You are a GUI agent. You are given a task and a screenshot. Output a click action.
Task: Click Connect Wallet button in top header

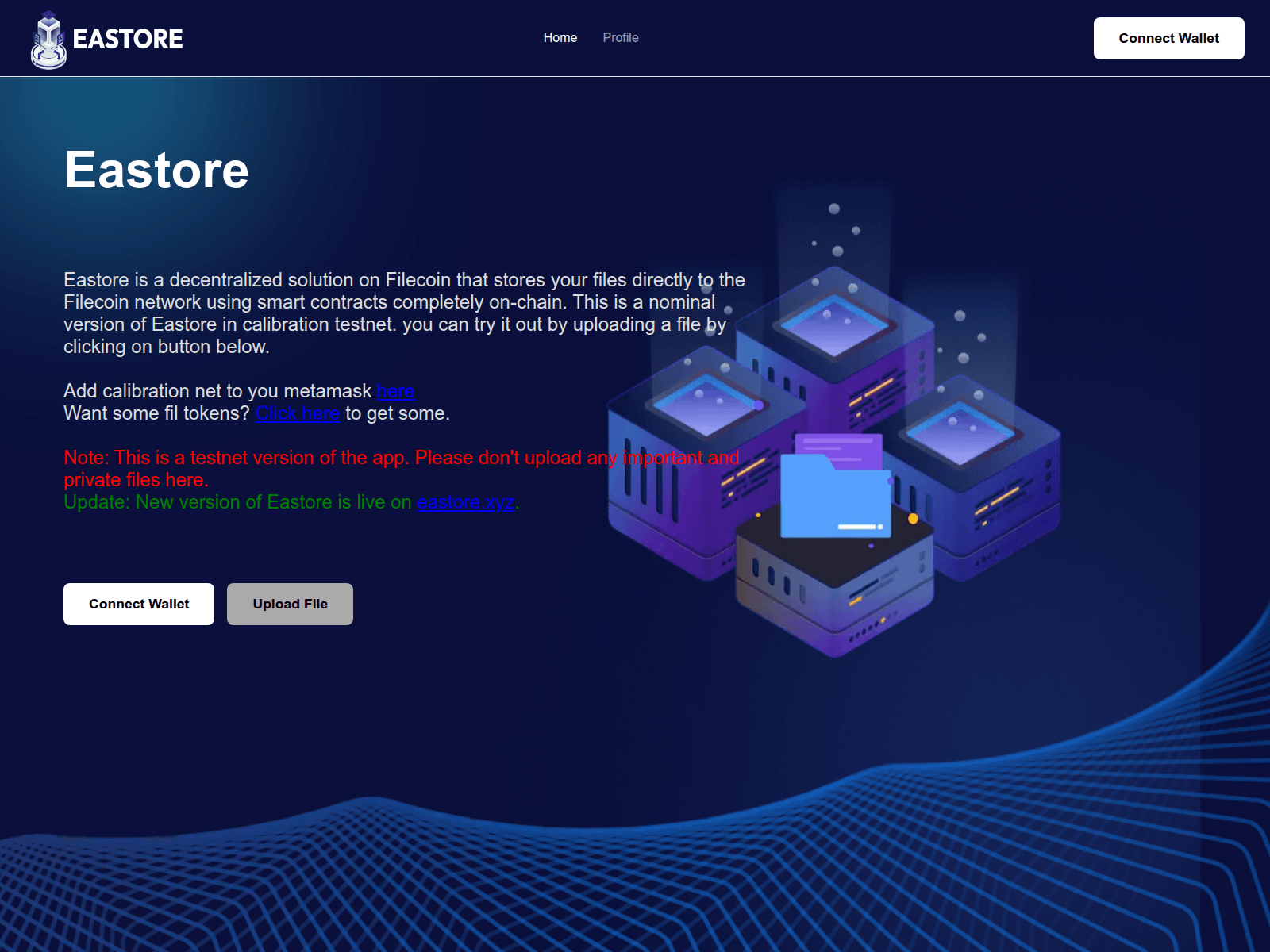point(1168,38)
